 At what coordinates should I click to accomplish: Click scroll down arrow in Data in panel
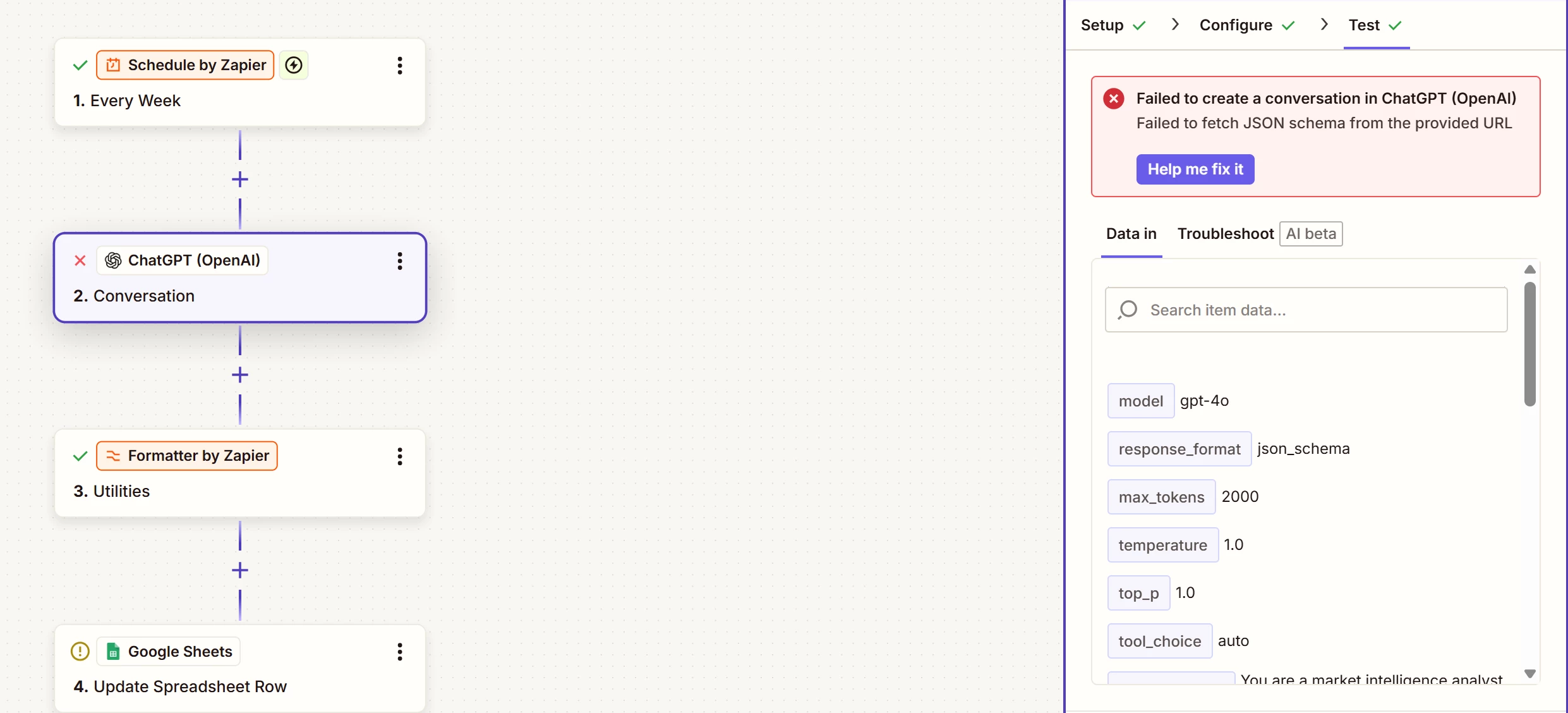click(x=1529, y=674)
